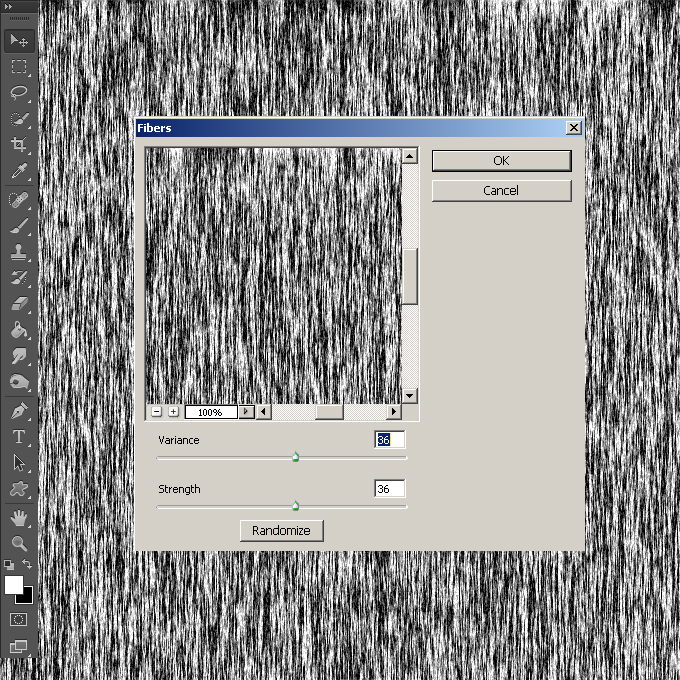Image resolution: width=680 pixels, height=680 pixels.
Task: Select the Quick Selection tool
Action: pos(19,118)
